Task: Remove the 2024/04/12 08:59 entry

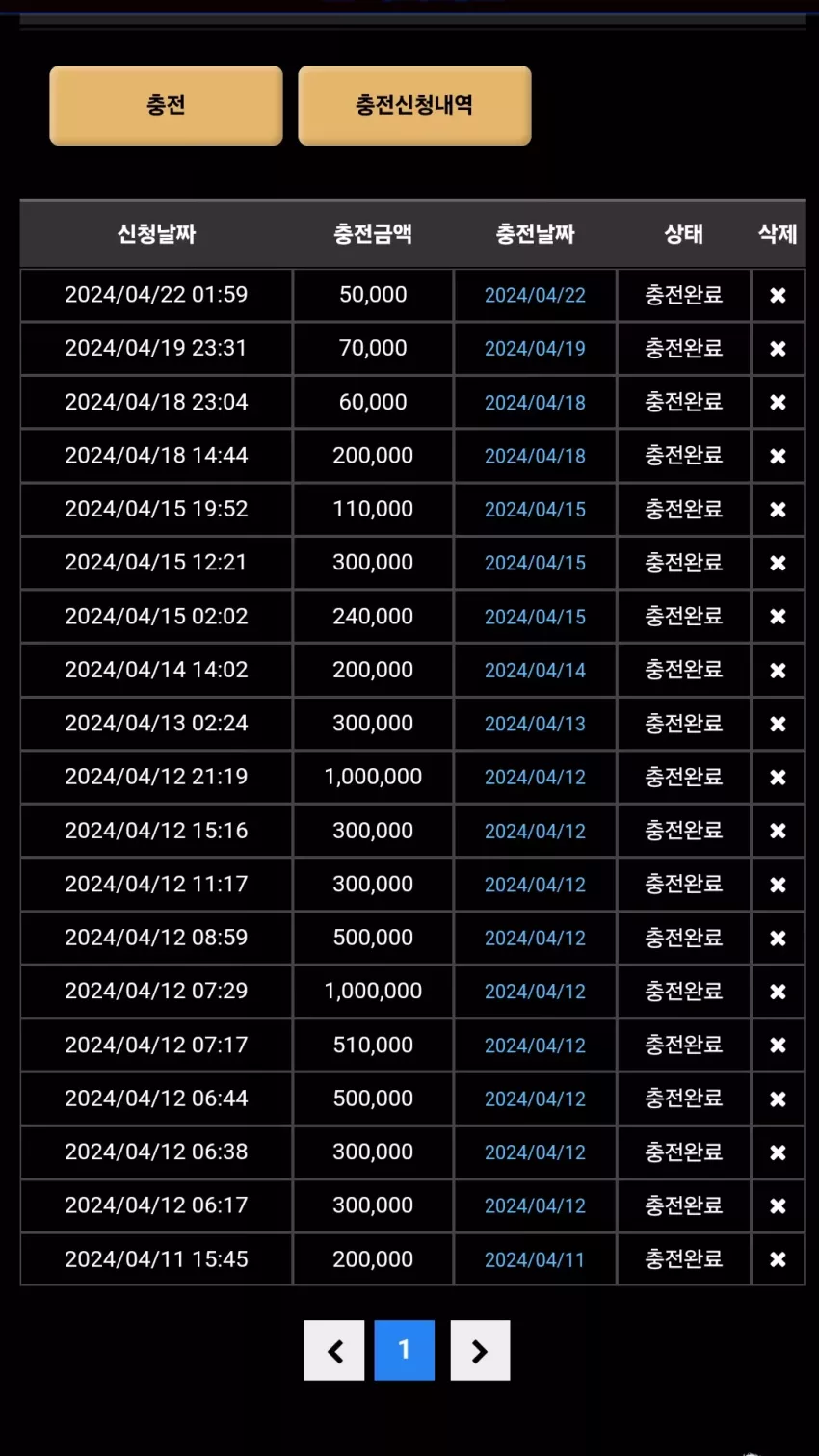Action: point(778,939)
